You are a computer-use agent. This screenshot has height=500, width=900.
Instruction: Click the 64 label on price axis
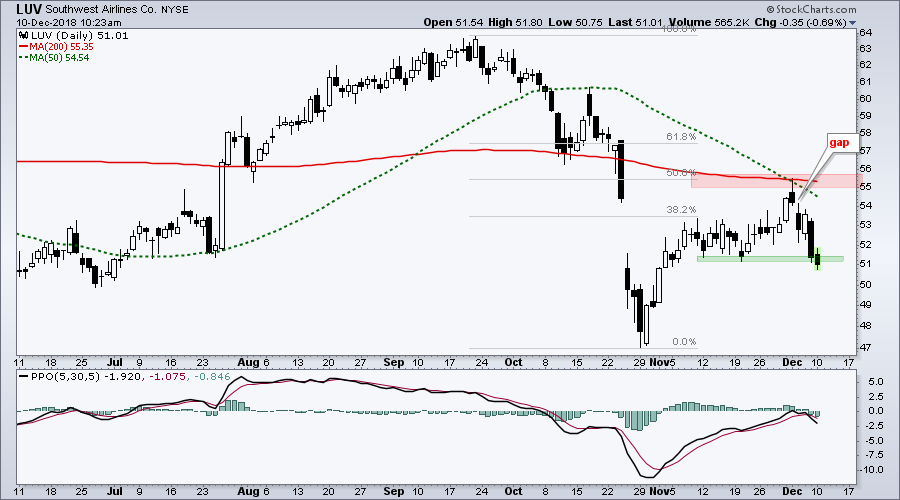865,33
